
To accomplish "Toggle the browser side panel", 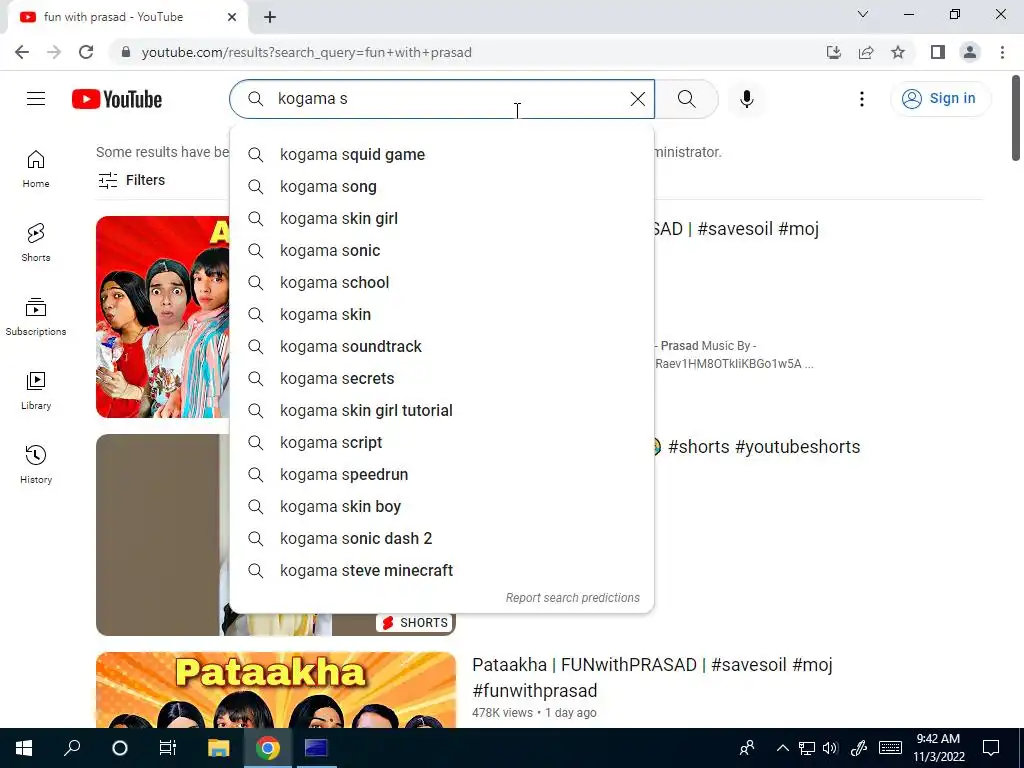I will pyautogui.click(x=938, y=52).
